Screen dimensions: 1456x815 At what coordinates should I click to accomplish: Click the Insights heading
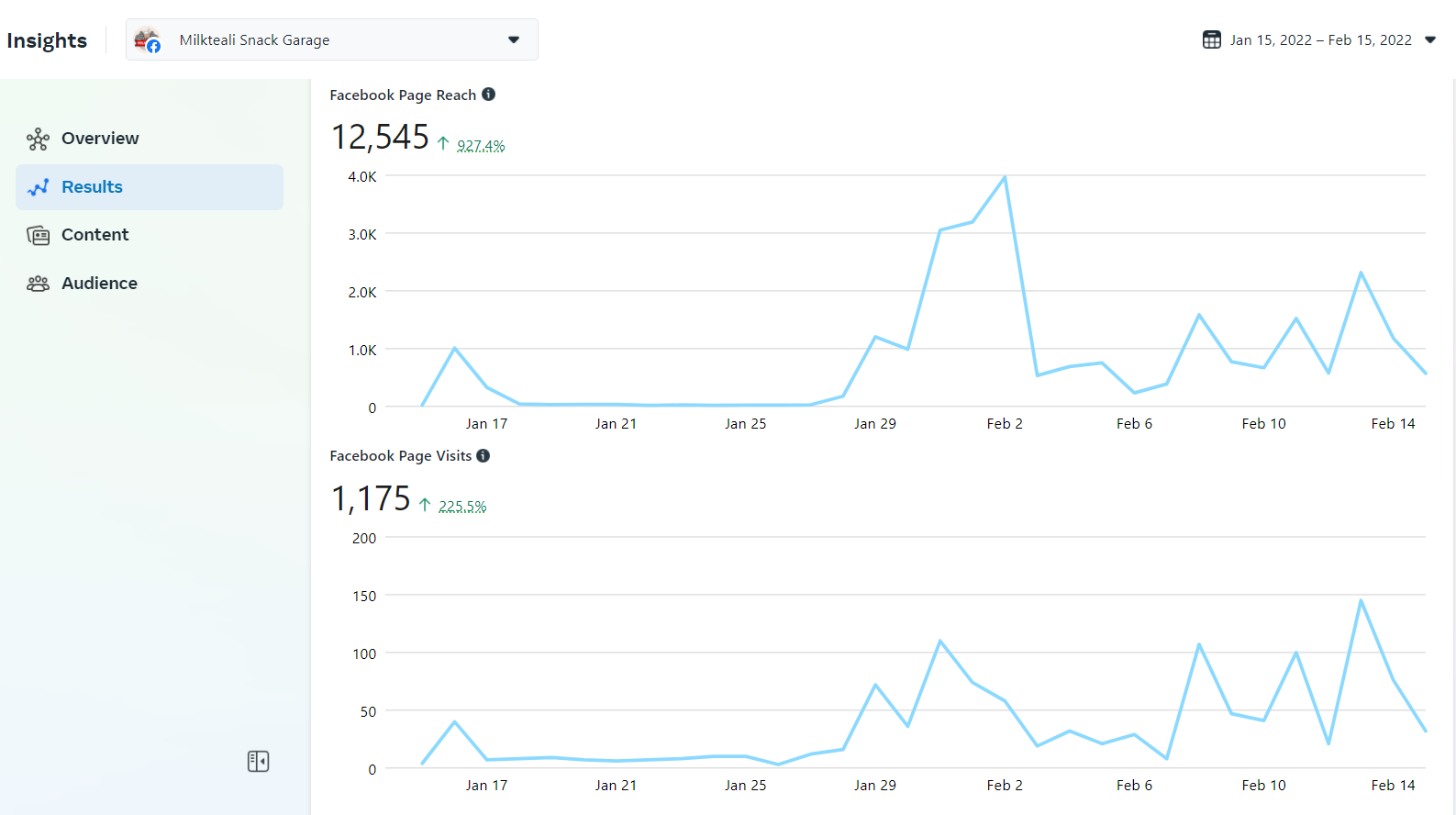[47, 40]
